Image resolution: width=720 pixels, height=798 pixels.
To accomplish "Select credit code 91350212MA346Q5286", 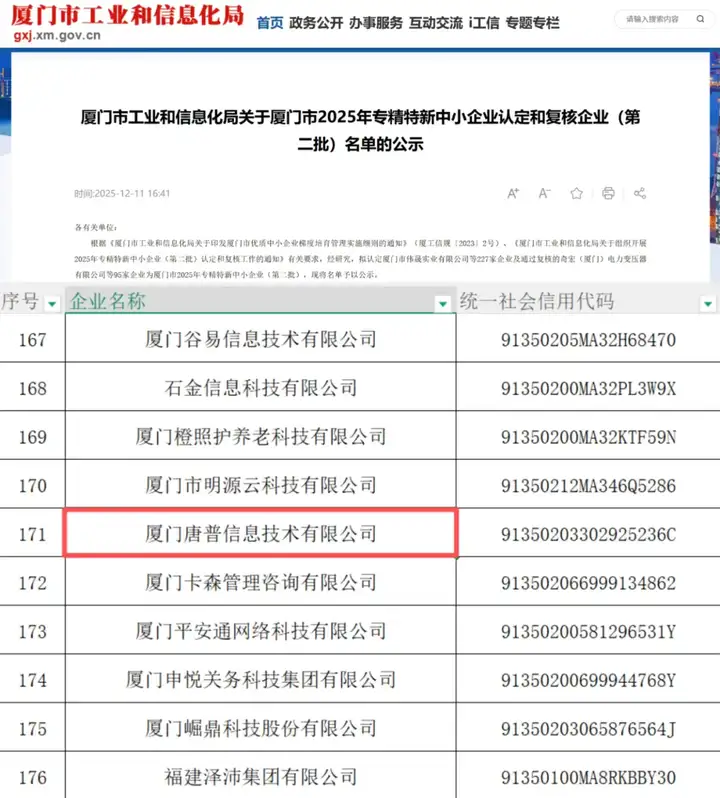I will tap(588, 486).
